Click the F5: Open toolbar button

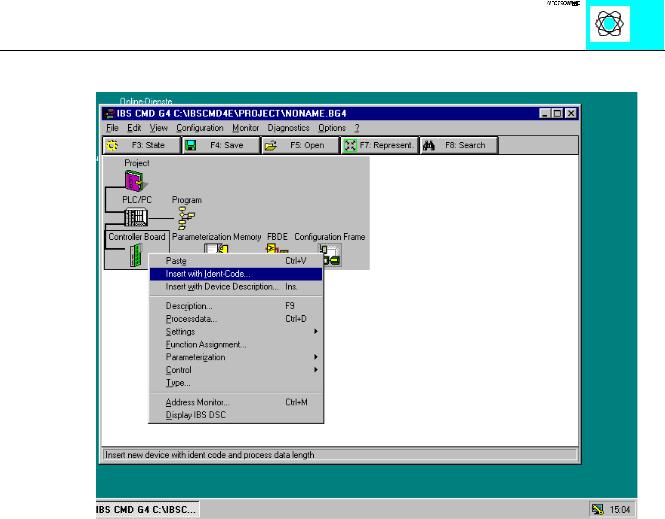pos(300,145)
